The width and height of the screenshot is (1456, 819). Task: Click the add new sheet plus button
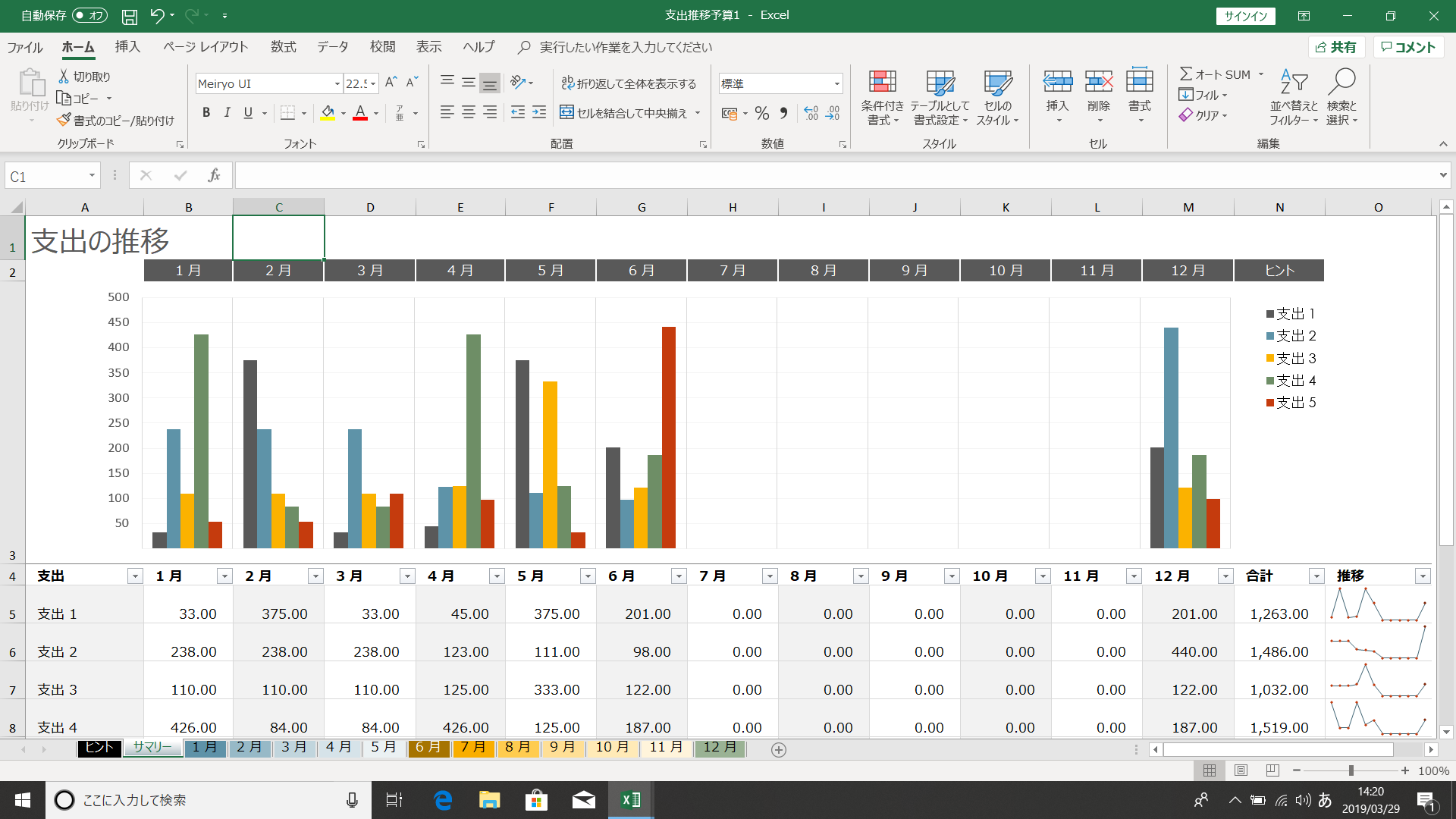[778, 749]
